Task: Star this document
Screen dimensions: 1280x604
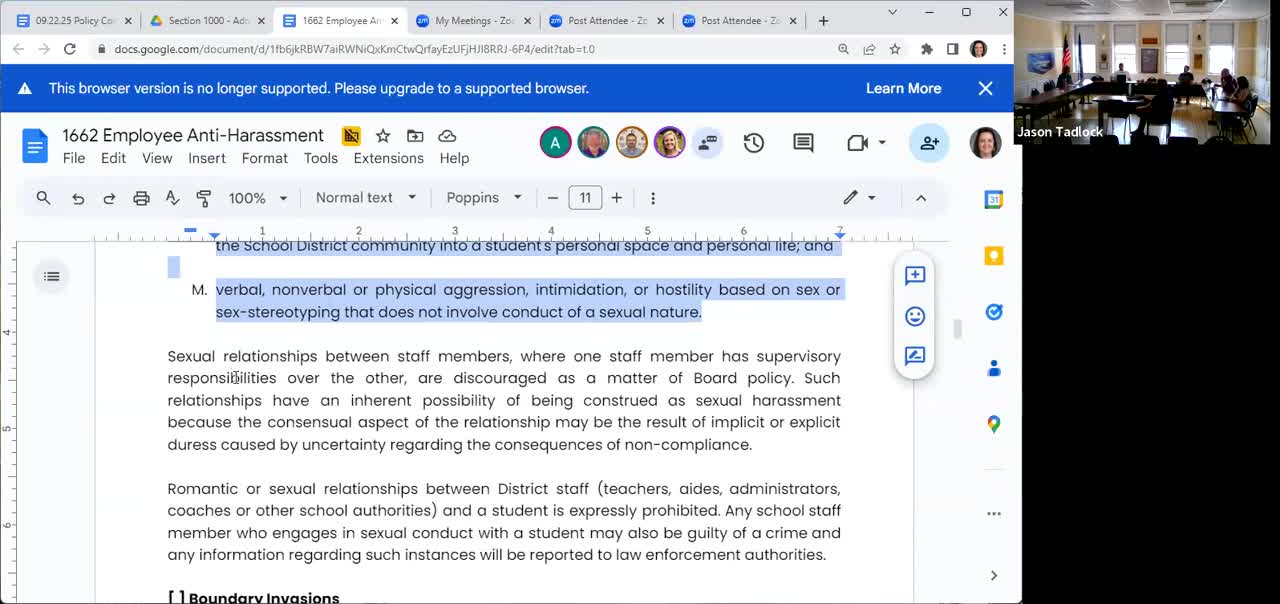Action: pyautogui.click(x=382, y=136)
